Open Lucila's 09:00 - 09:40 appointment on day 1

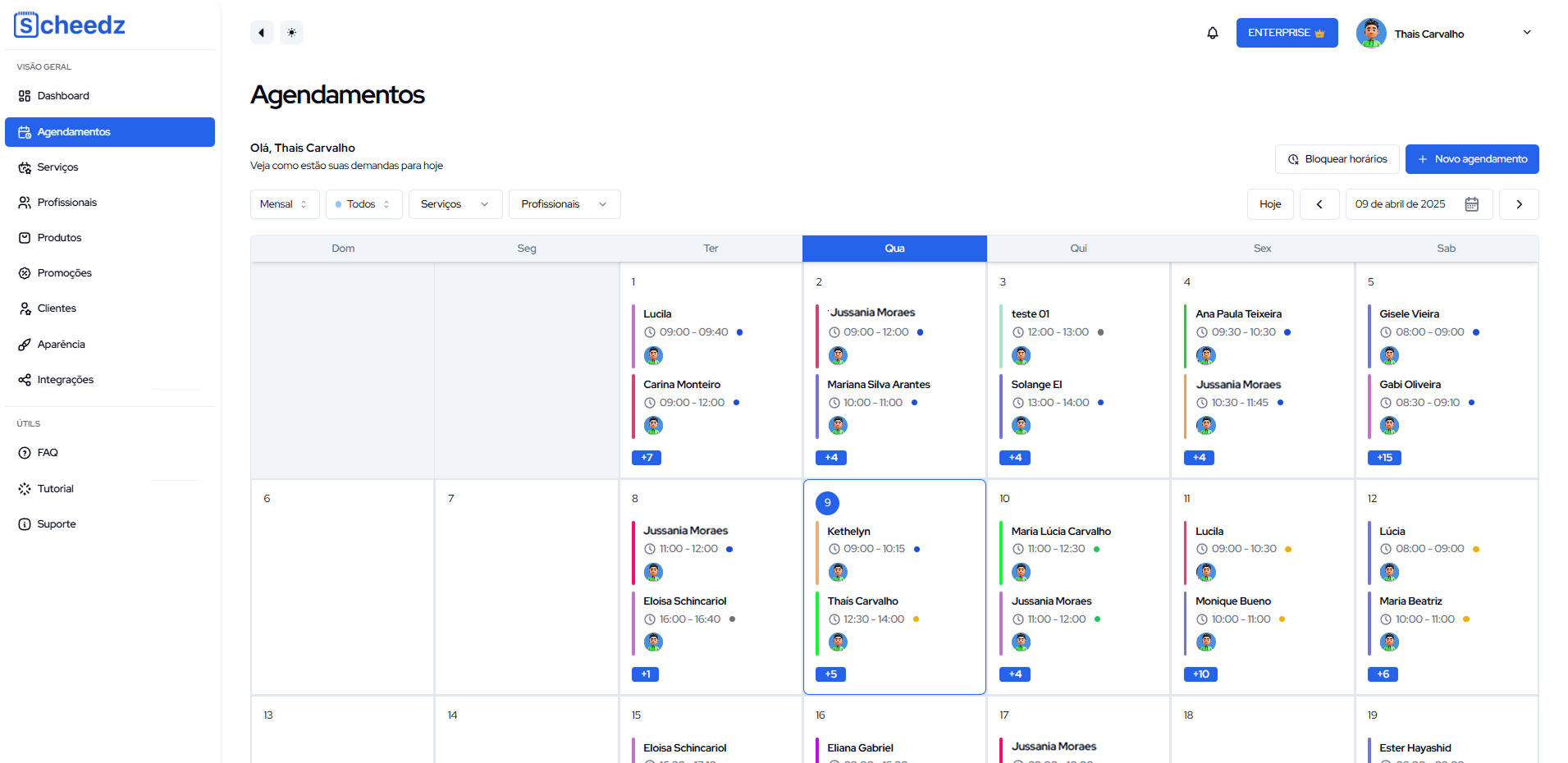[x=710, y=336]
